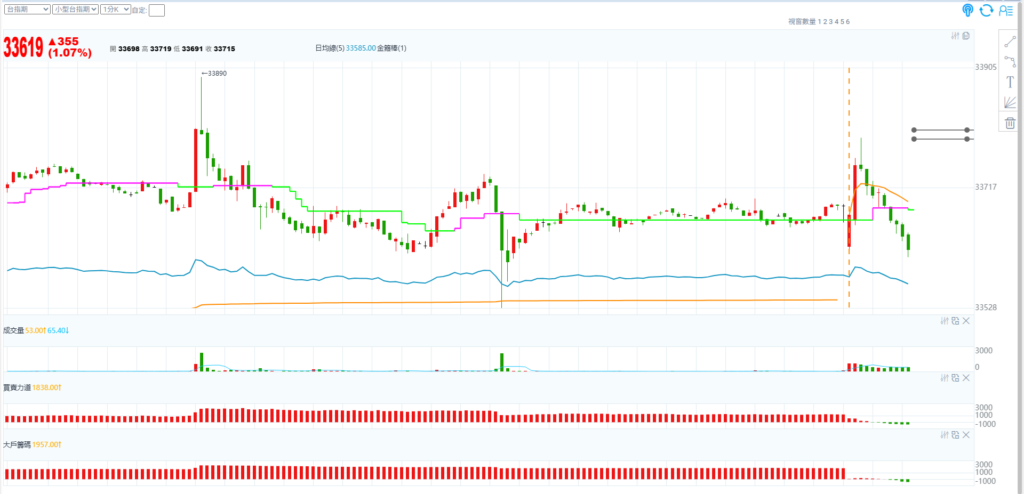Screen dimensions: 1024x494
Task: Open the 1分K timeframe dropdown
Action: (115, 9)
